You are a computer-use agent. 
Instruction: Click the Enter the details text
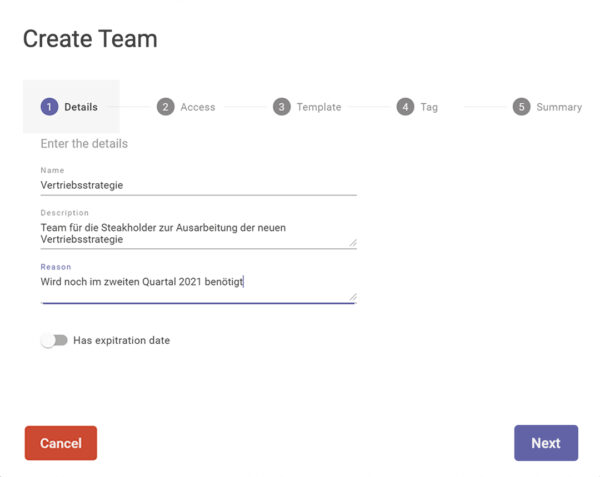tap(84, 144)
